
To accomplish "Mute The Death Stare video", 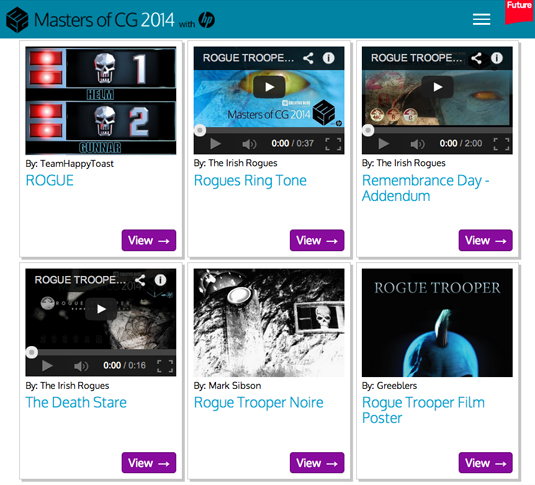I will (x=81, y=366).
